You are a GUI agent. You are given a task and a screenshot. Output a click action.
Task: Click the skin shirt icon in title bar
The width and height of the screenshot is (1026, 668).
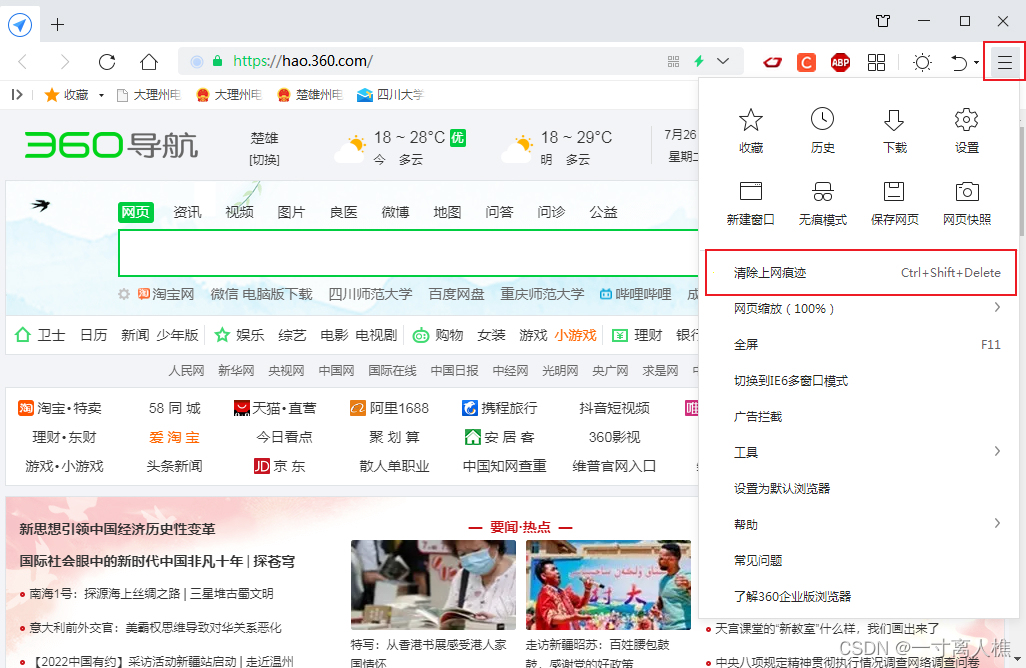(883, 21)
